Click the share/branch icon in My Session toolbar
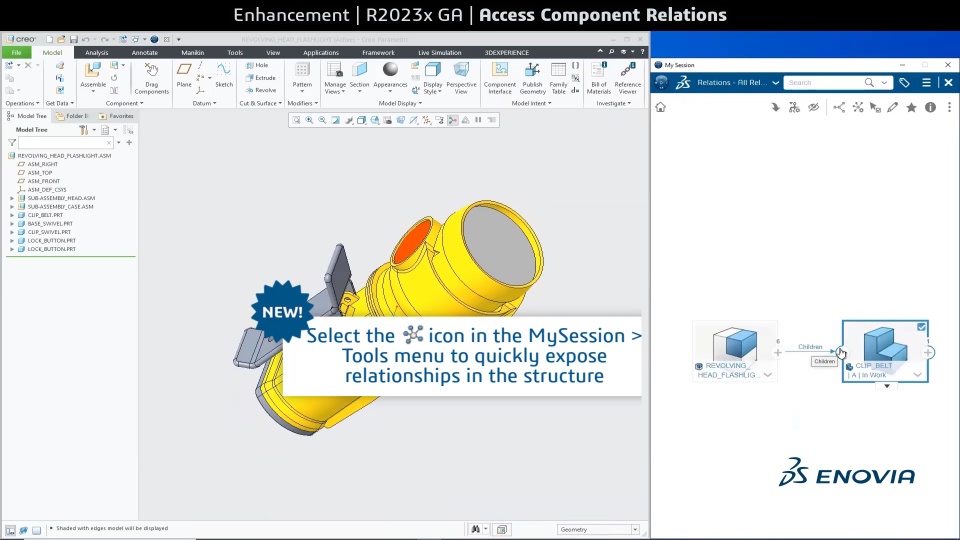The image size is (960, 540). [839, 107]
